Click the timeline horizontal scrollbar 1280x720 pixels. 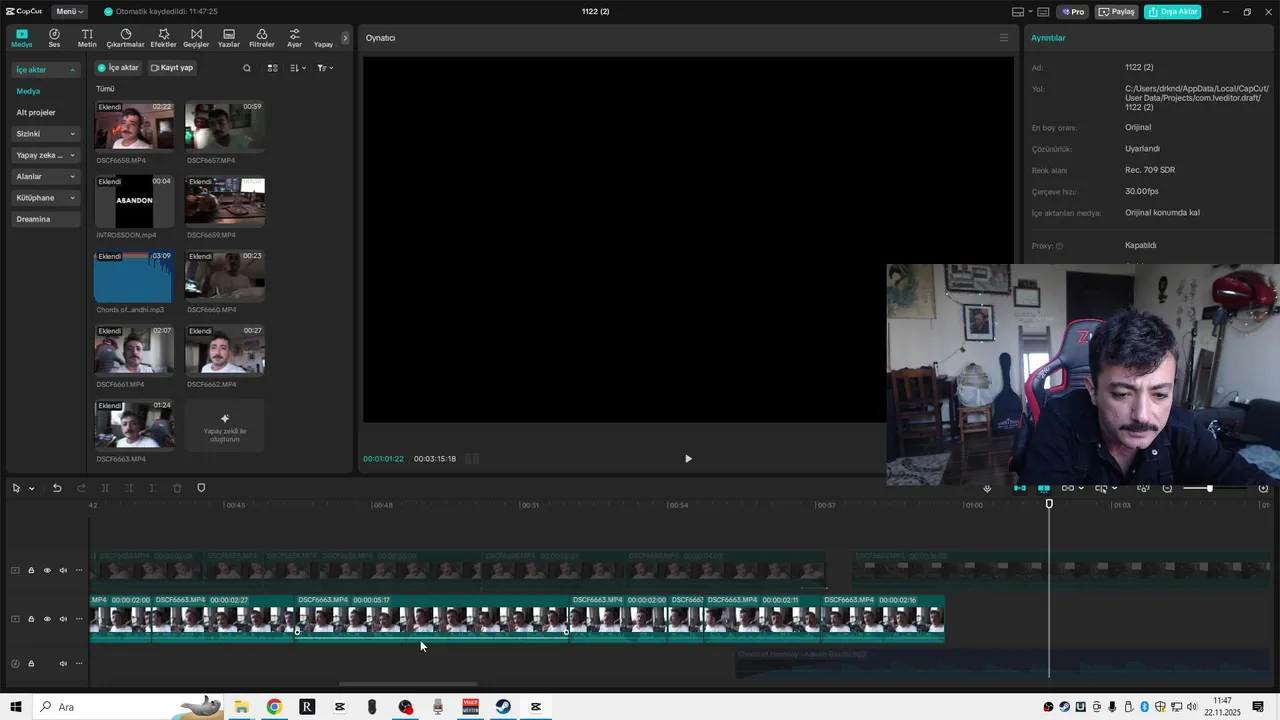click(408, 685)
